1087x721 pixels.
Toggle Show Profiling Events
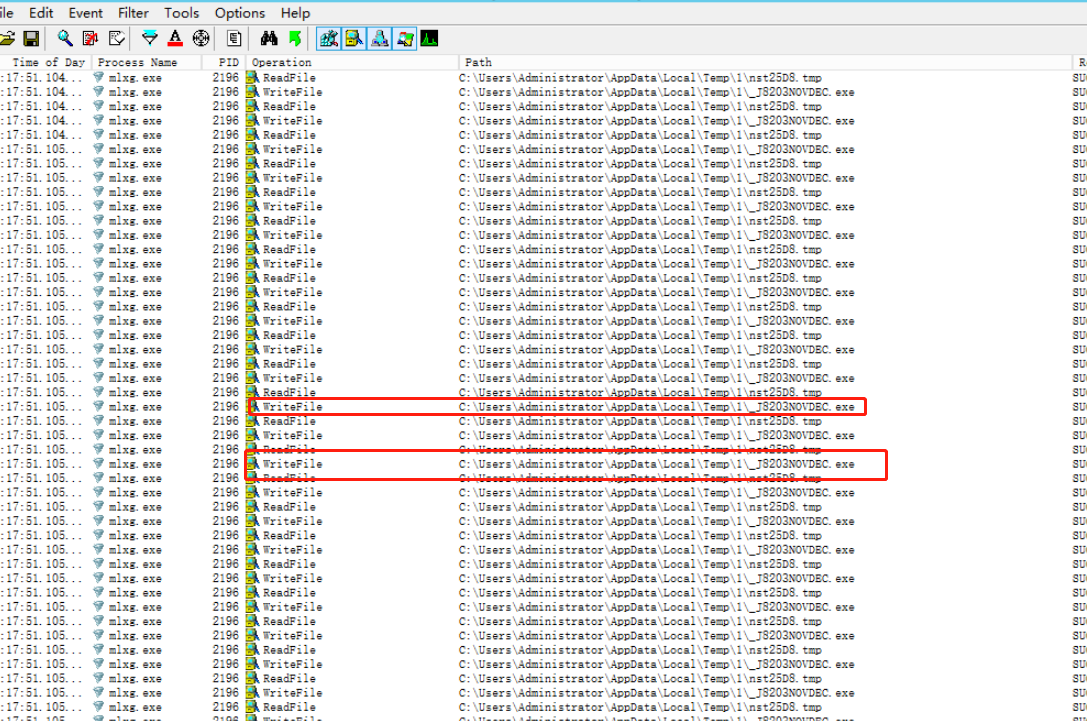click(x=429, y=39)
